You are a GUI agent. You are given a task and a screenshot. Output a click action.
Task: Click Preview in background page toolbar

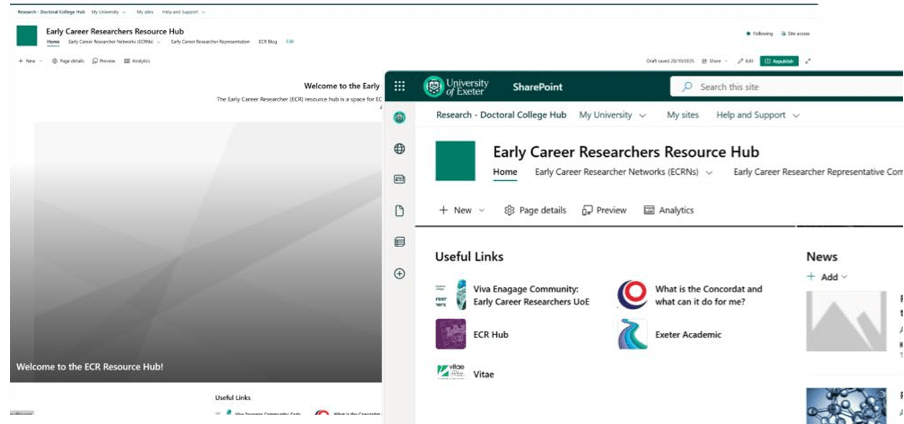(104, 61)
